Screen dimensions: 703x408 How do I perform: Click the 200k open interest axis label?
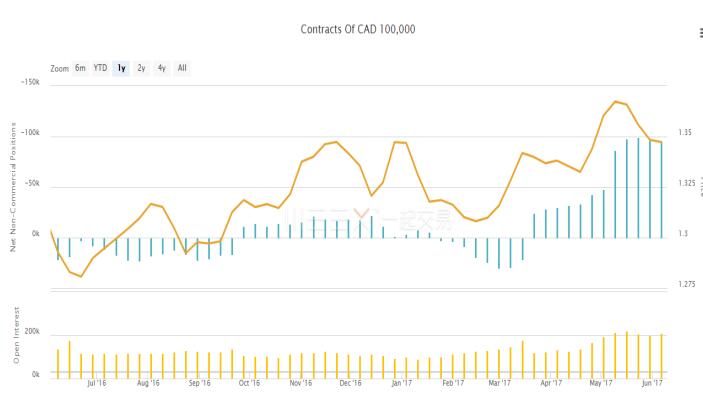(x=31, y=331)
